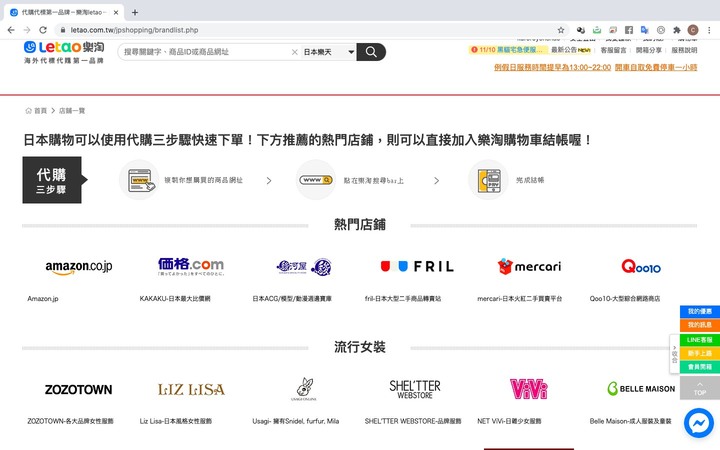Select LINE客服 in side menu
This screenshot has width=720, height=450.
[x=699, y=340]
